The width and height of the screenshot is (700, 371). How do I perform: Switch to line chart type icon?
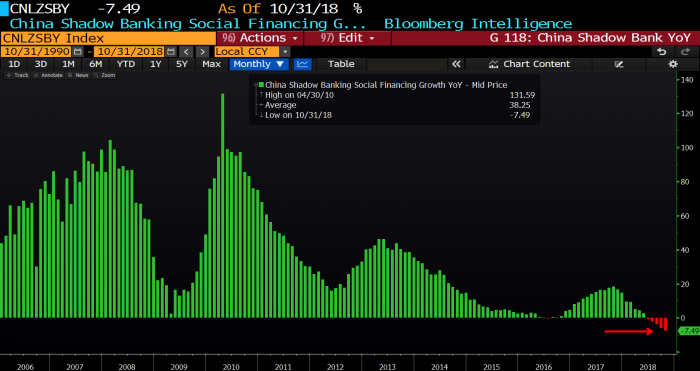[303, 64]
